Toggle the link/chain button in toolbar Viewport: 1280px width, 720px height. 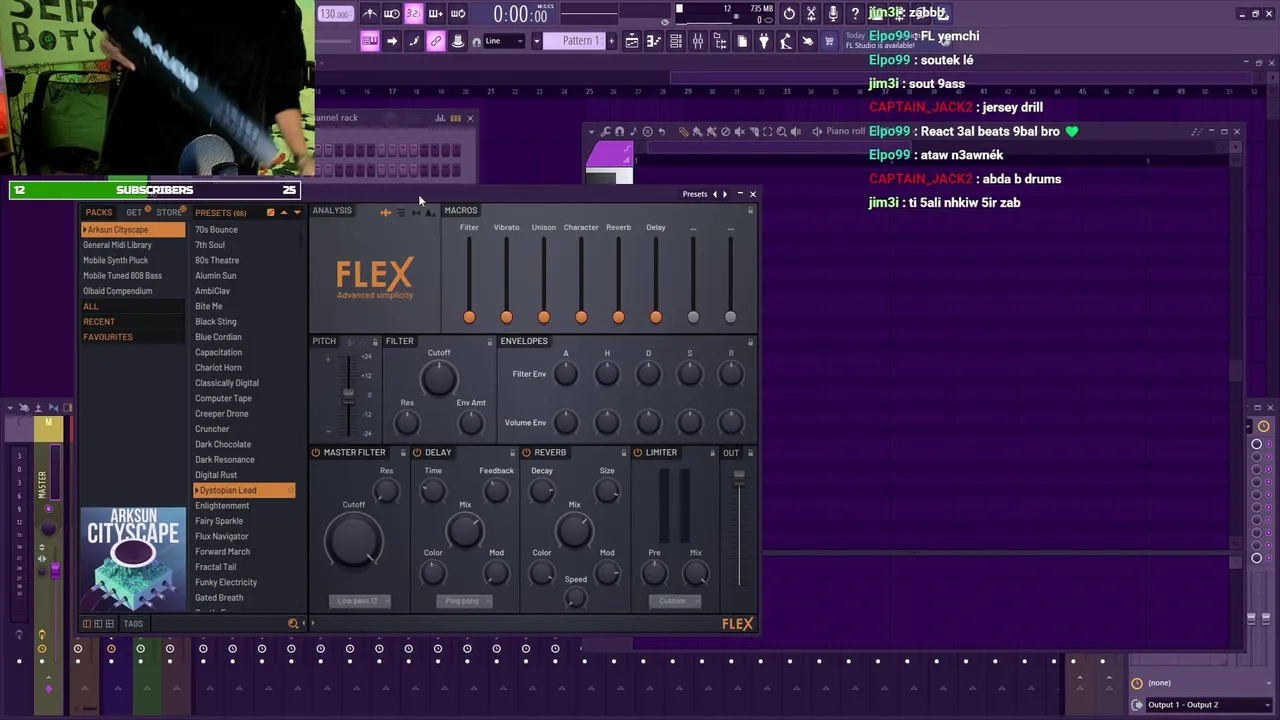436,41
